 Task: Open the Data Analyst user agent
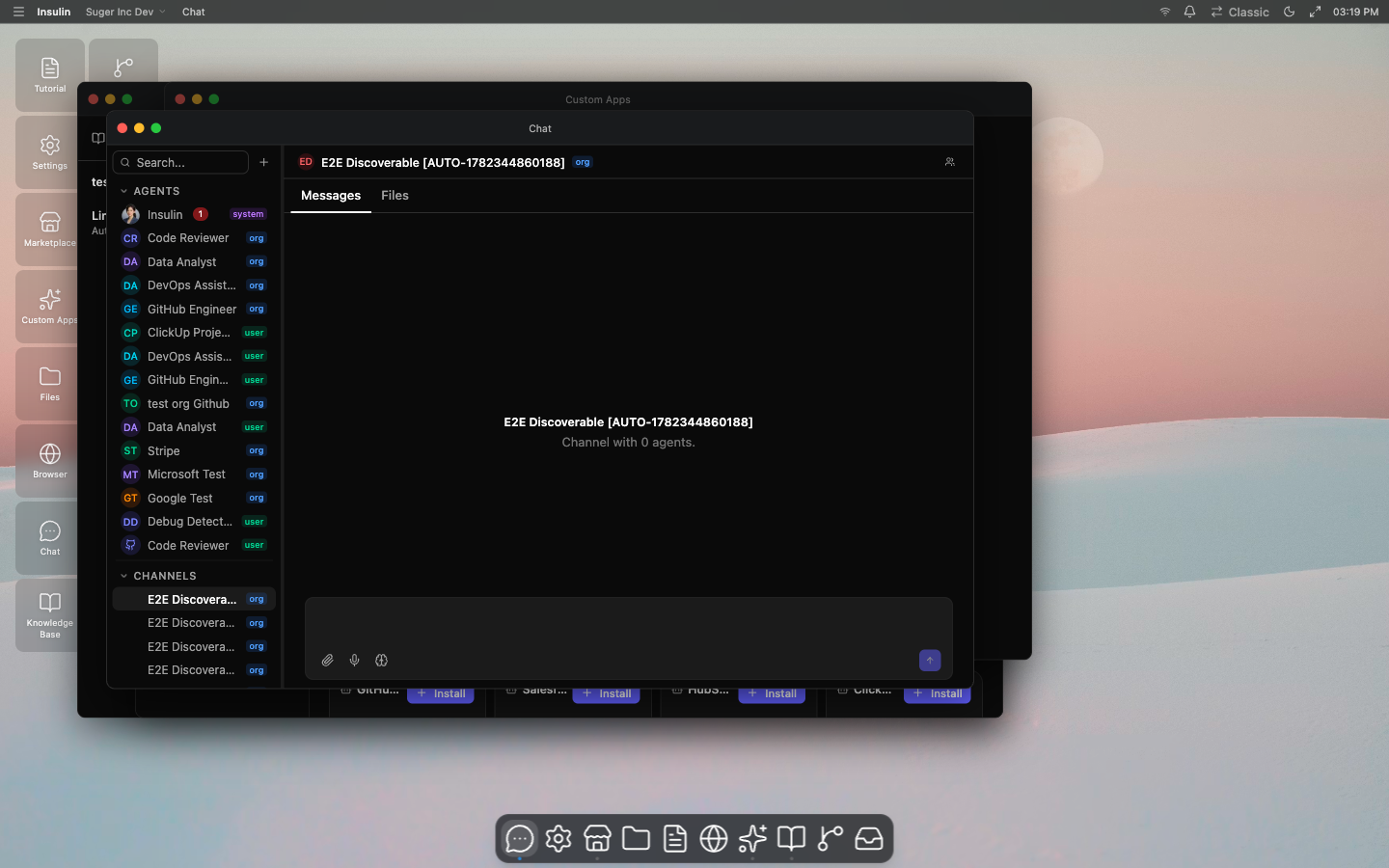coord(194,427)
